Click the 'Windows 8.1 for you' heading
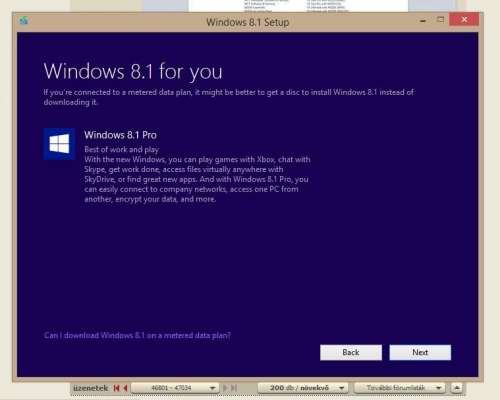Viewport: 500px width, 400px height. coord(133,71)
